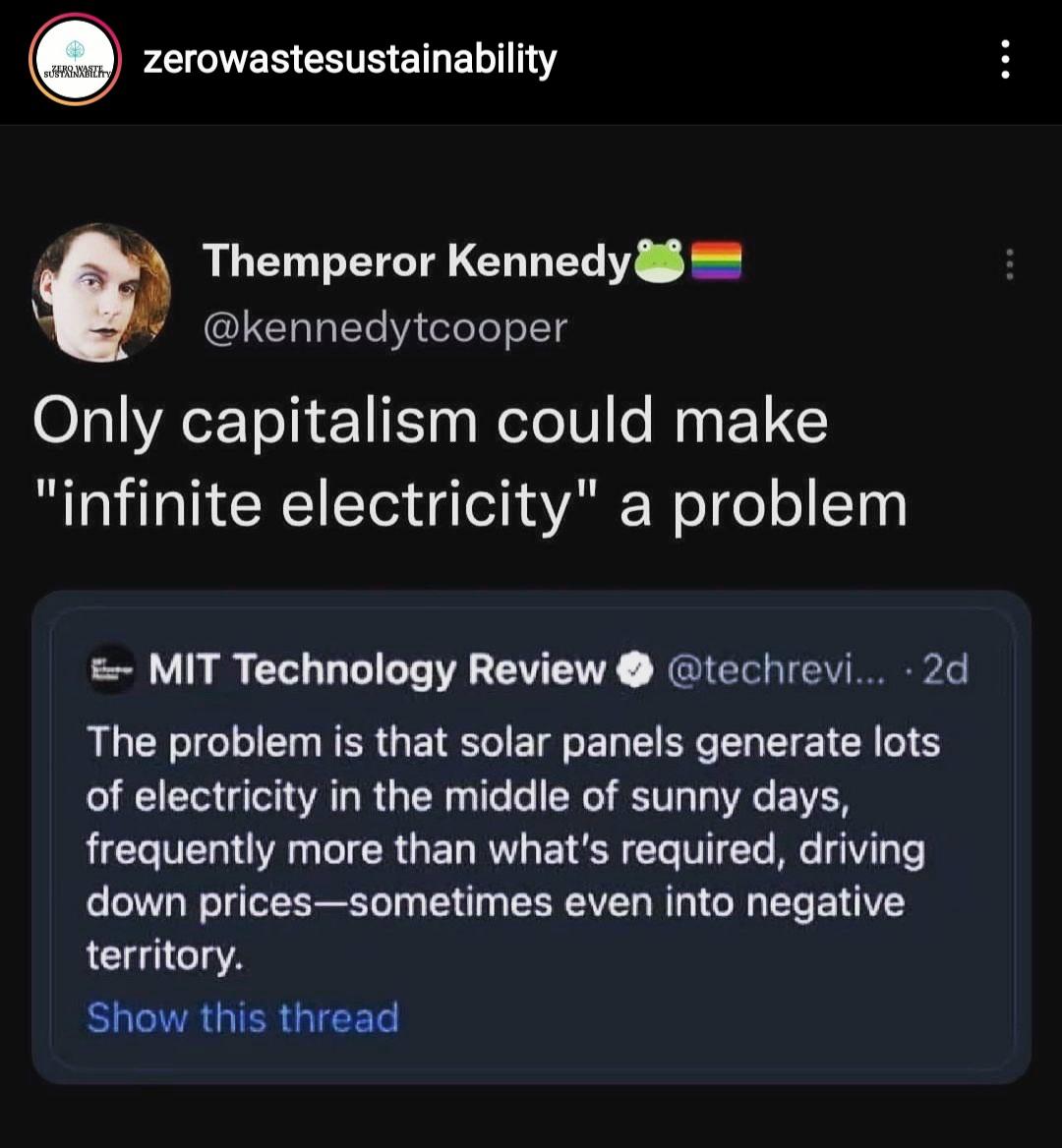1062x1148 pixels.
Task: Open the tweet text "Only capitalism could make"
Action: pos(430,422)
